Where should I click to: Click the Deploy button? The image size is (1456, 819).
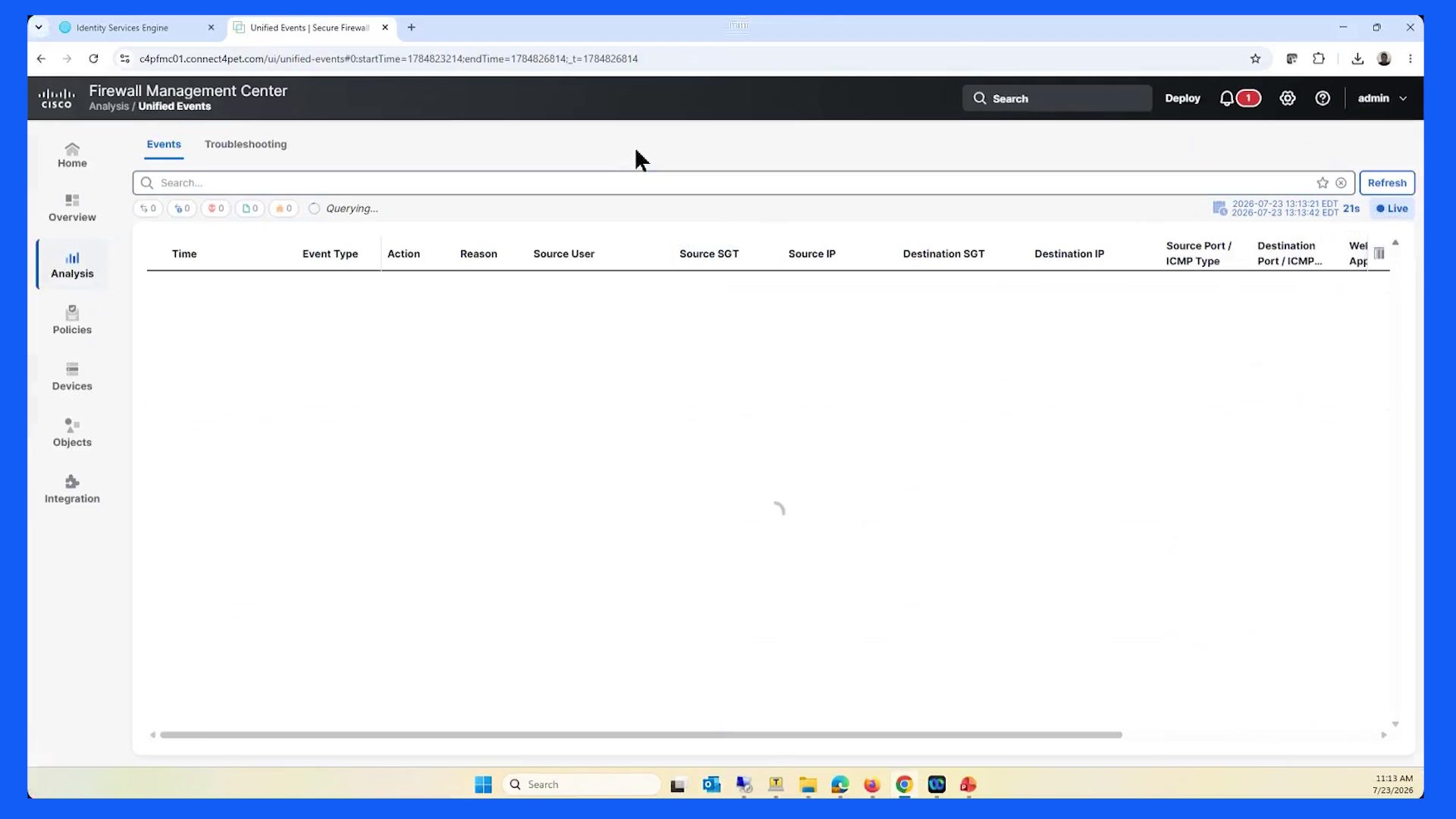pyautogui.click(x=1182, y=99)
